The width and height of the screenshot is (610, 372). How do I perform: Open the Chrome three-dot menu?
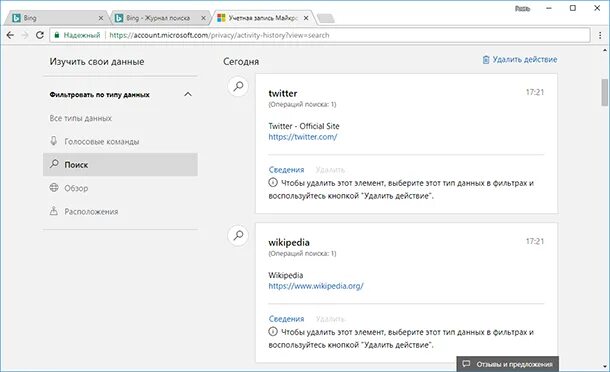coord(600,35)
